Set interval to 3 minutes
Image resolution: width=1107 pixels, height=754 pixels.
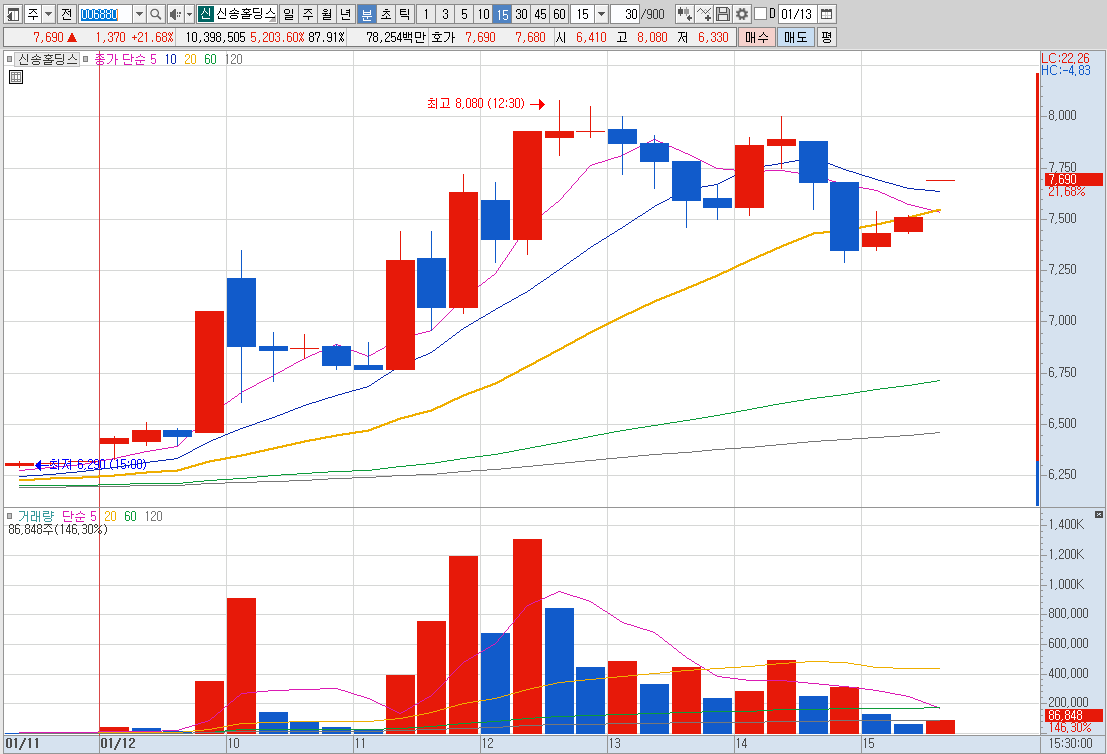click(x=445, y=14)
